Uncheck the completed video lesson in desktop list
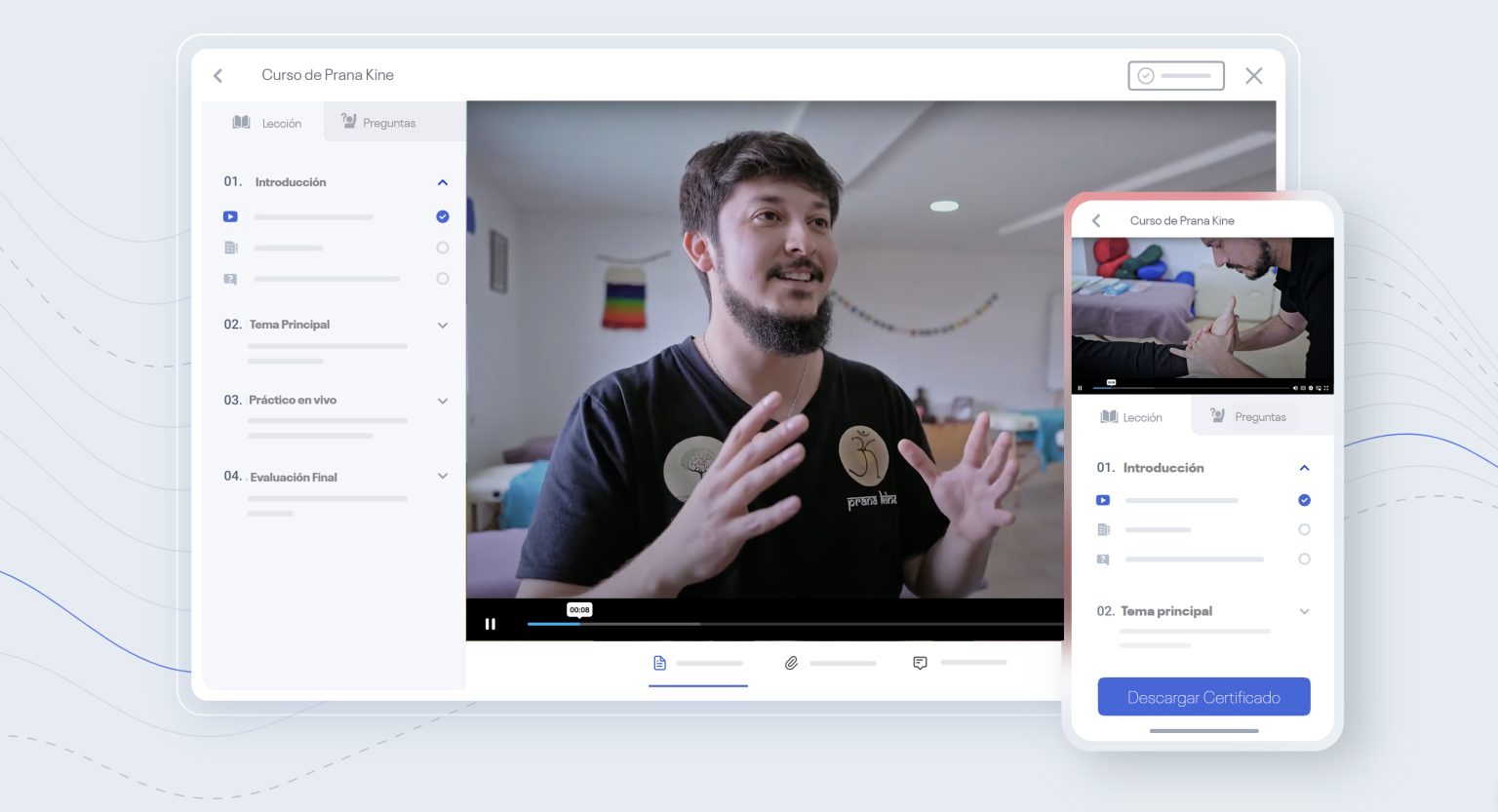This screenshot has width=1498, height=812. click(x=443, y=216)
